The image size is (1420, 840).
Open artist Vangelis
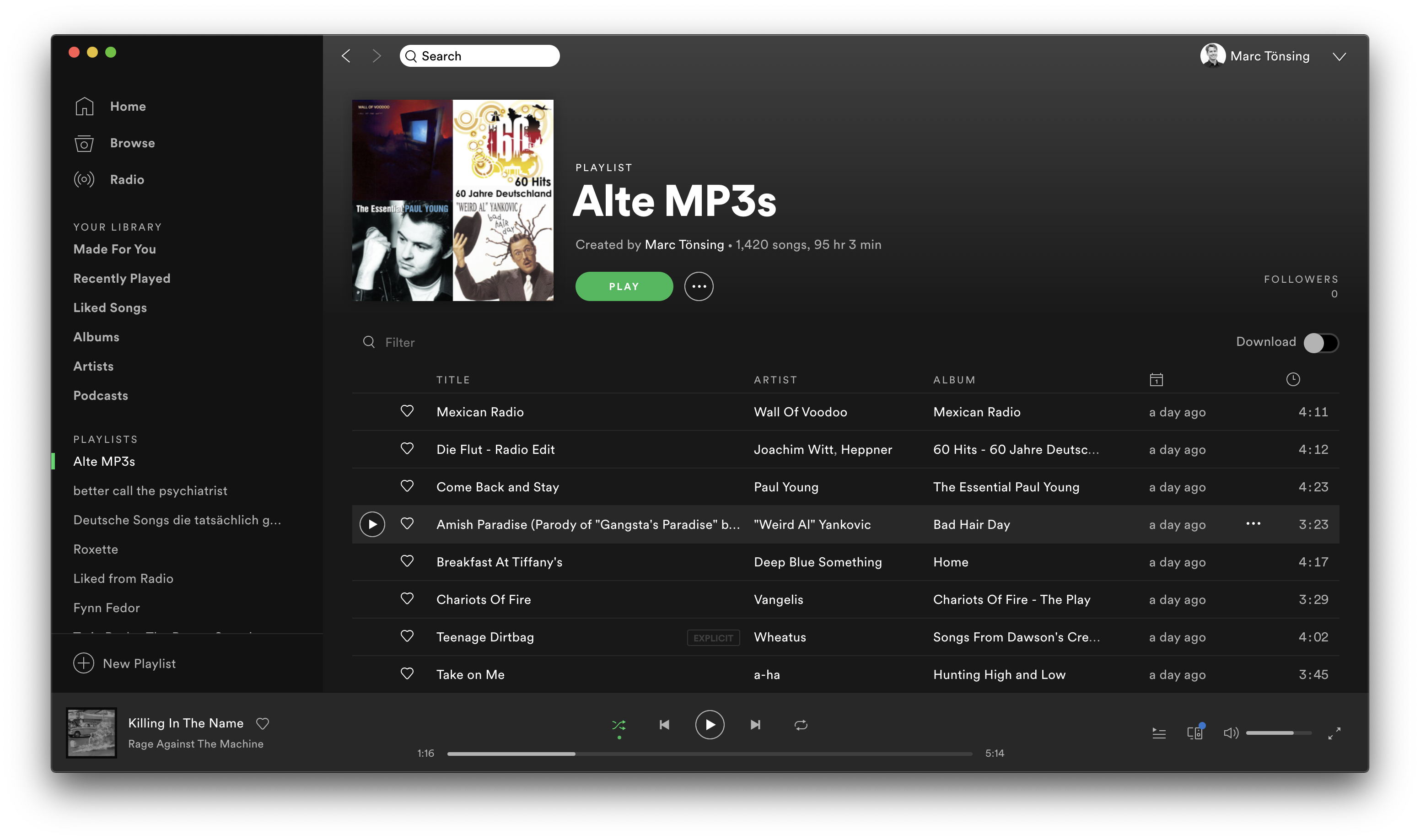778,599
